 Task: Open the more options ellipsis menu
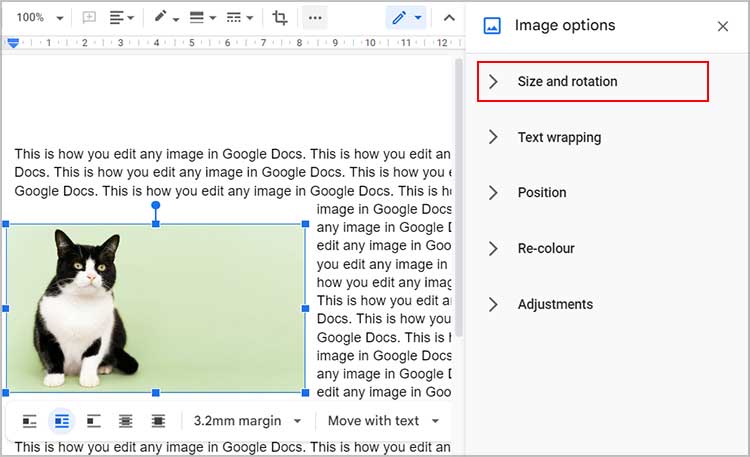pos(314,18)
